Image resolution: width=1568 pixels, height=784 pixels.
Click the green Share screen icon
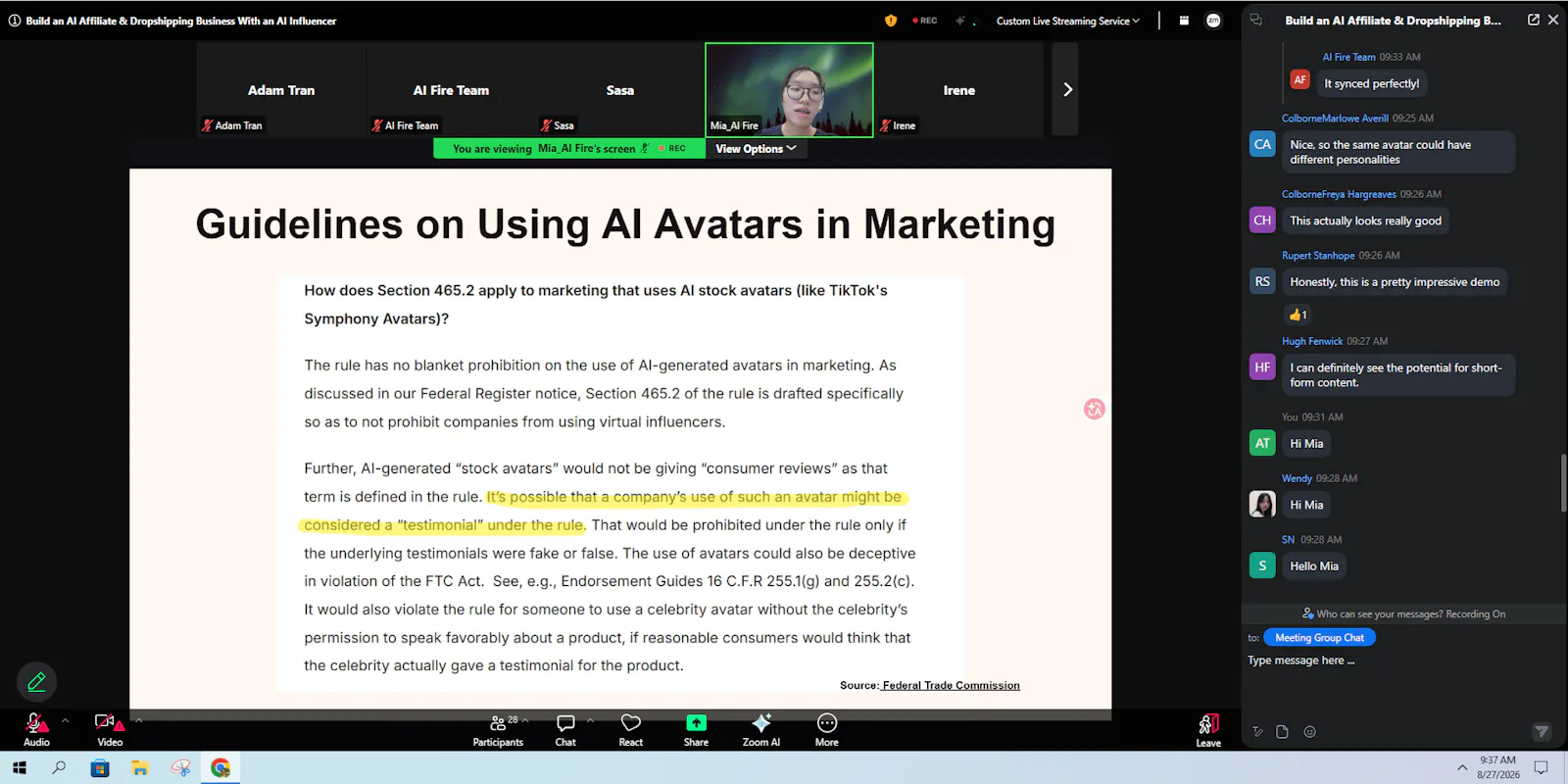pyautogui.click(x=696, y=723)
